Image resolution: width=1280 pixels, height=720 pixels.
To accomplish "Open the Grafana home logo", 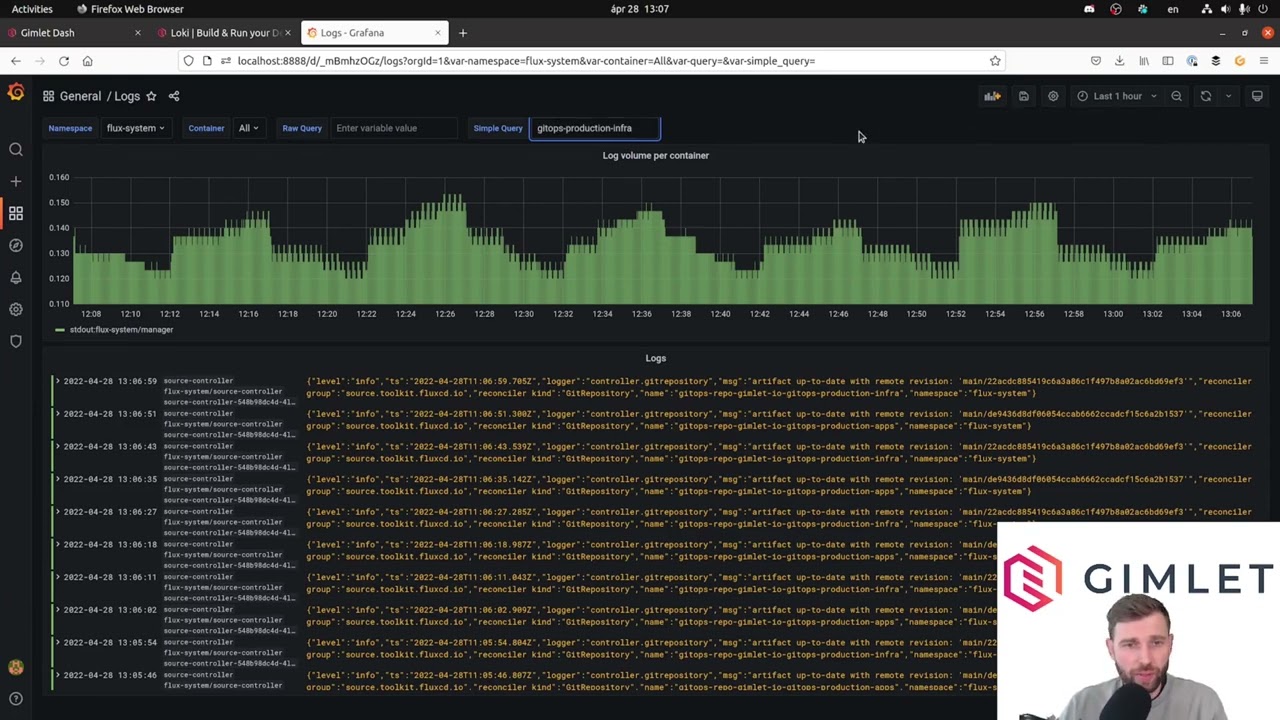I will pyautogui.click(x=16, y=93).
